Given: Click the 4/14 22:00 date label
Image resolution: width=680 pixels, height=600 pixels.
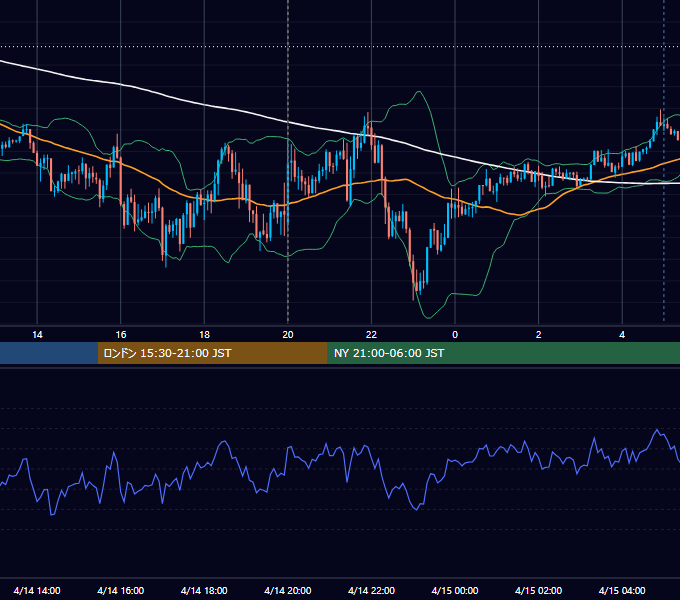Looking at the screenshot, I should [x=371, y=590].
